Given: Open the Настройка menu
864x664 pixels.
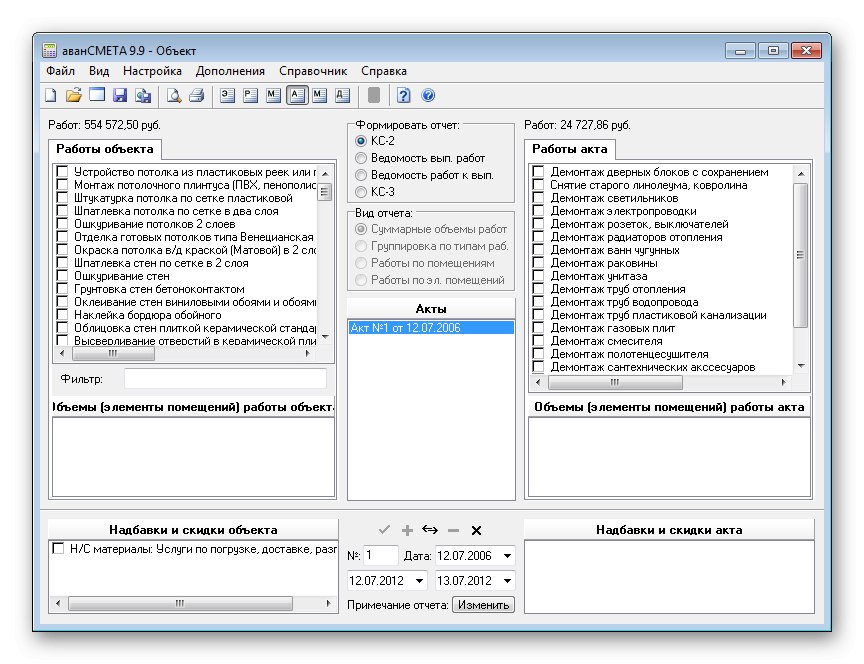Looking at the screenshot, I should [x=152, y=71].
